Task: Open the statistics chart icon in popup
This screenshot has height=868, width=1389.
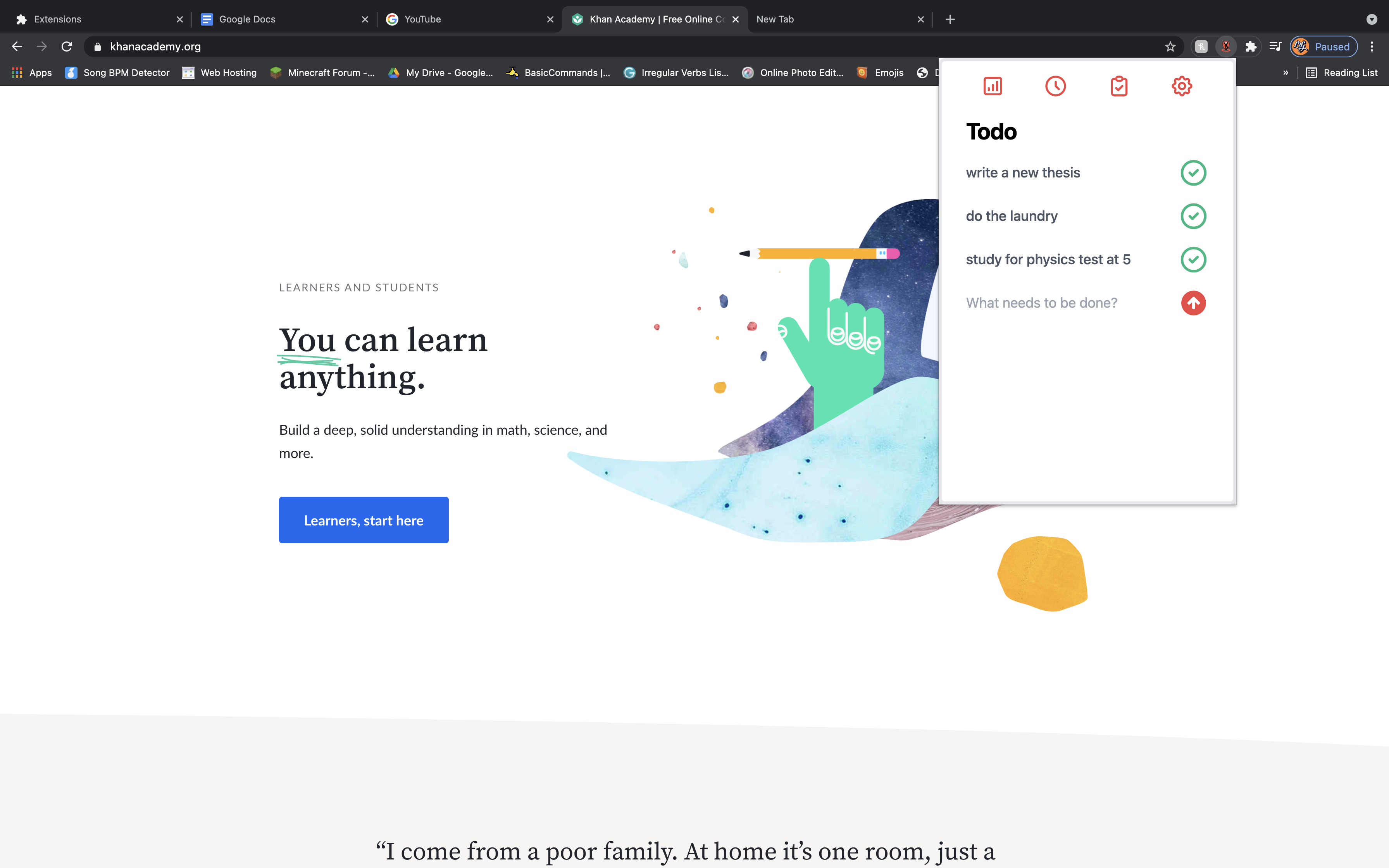Action: pyautogui.click(x=993, y=86)
